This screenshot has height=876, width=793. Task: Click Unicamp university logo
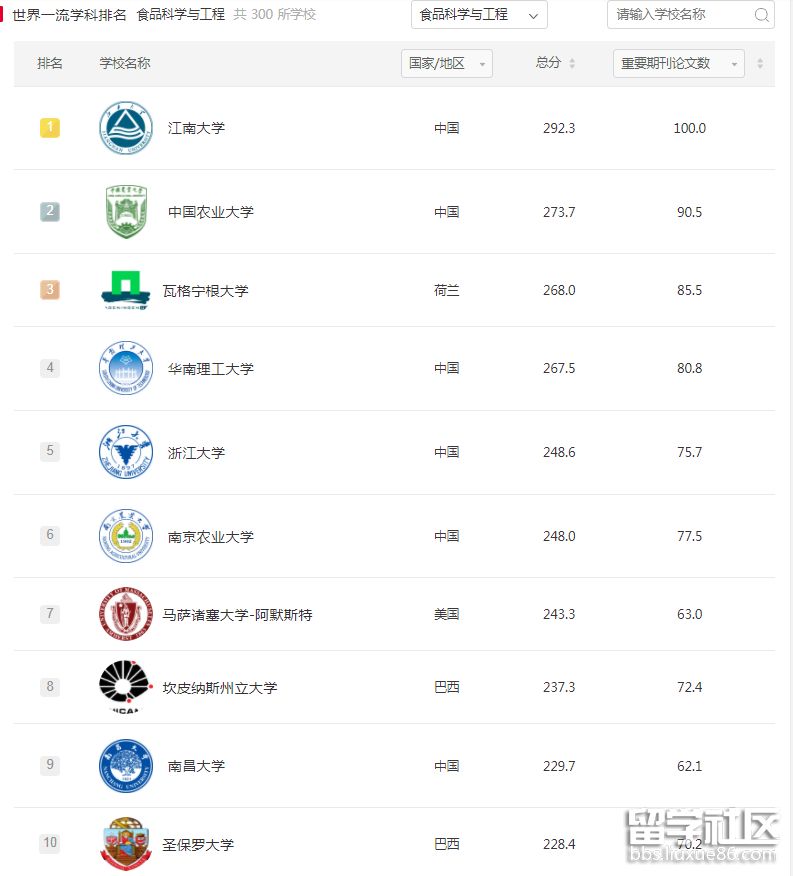[124, 687]
